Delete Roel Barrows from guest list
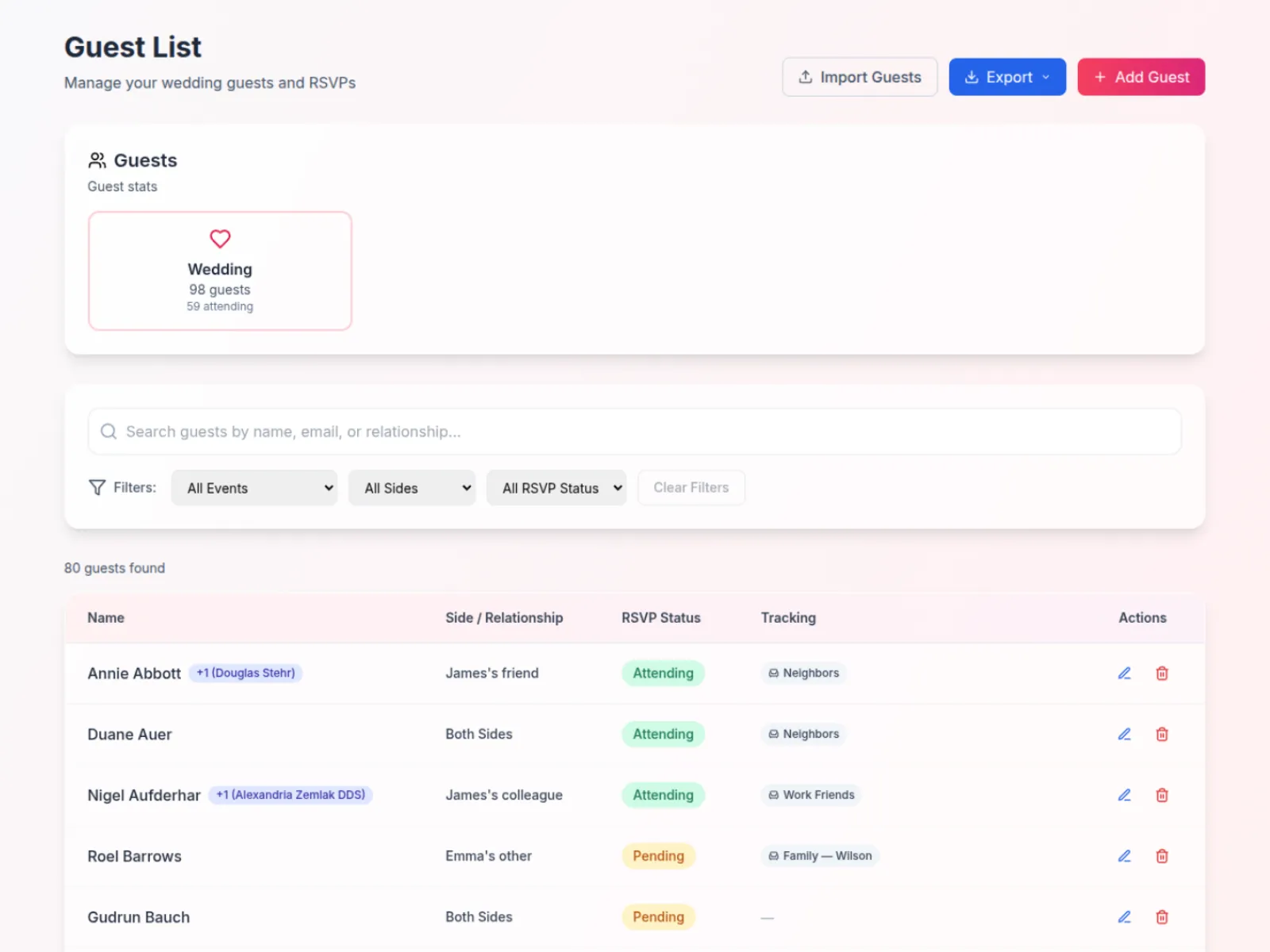1270x952 pixels. (1162, 856)
